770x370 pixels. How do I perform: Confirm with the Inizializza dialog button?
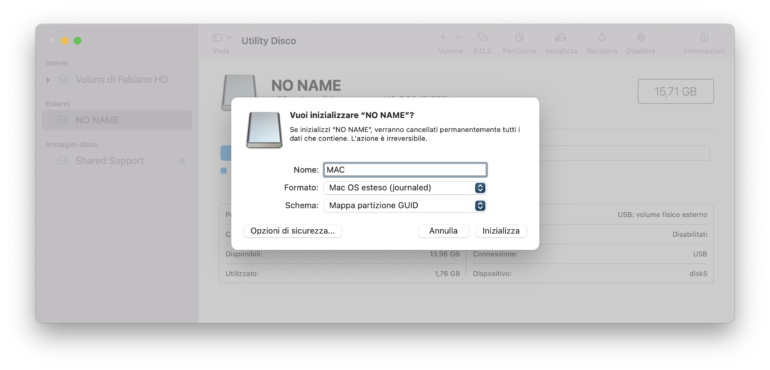click(501, 231)
